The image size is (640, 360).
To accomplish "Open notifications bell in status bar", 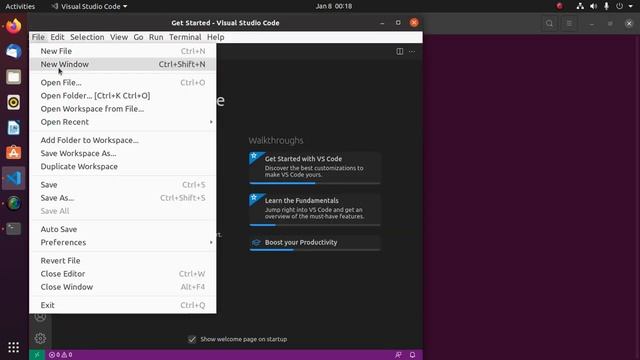I will pos(412,355).
